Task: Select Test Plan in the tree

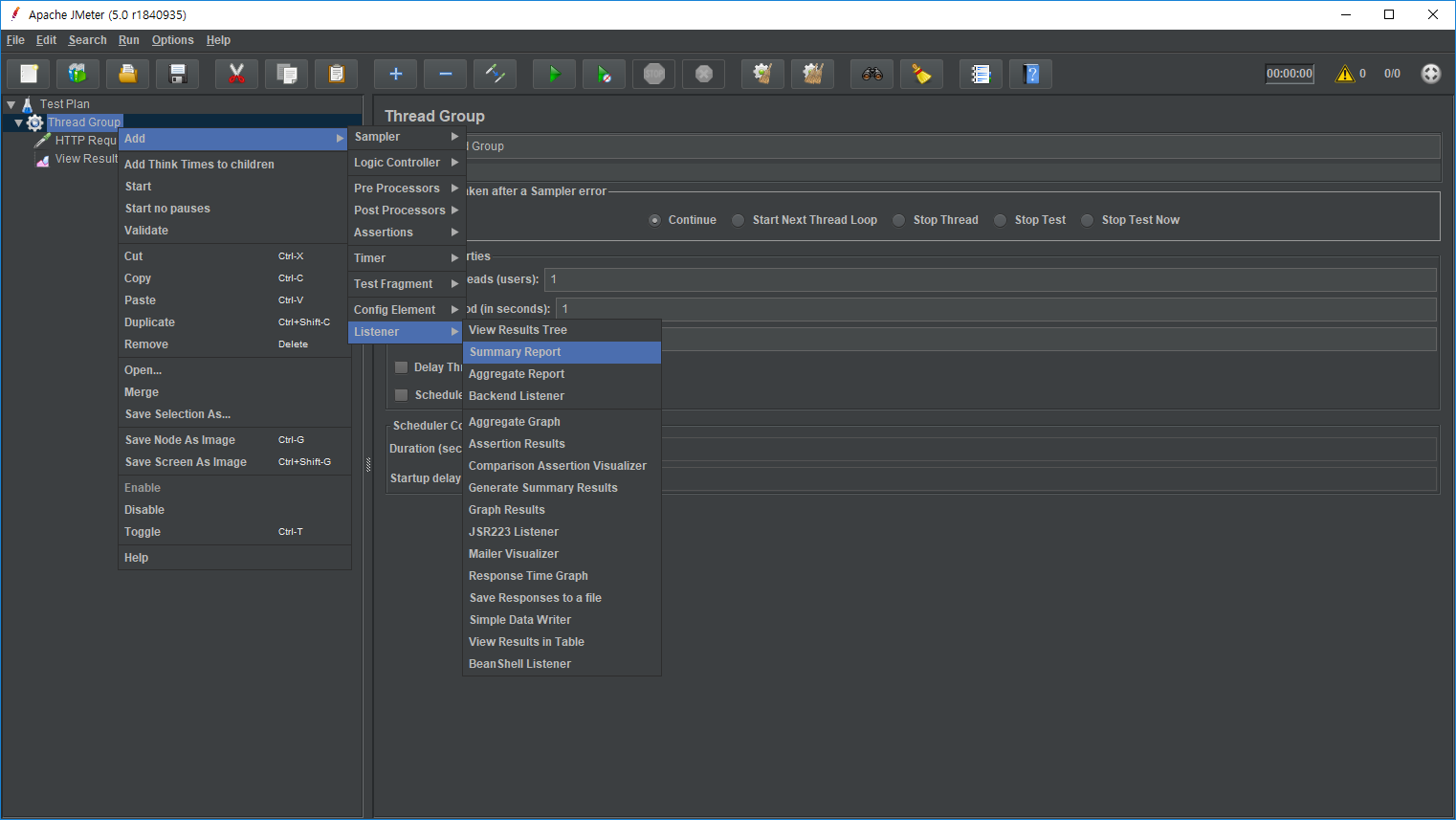Action: click(x=65, y=104)
